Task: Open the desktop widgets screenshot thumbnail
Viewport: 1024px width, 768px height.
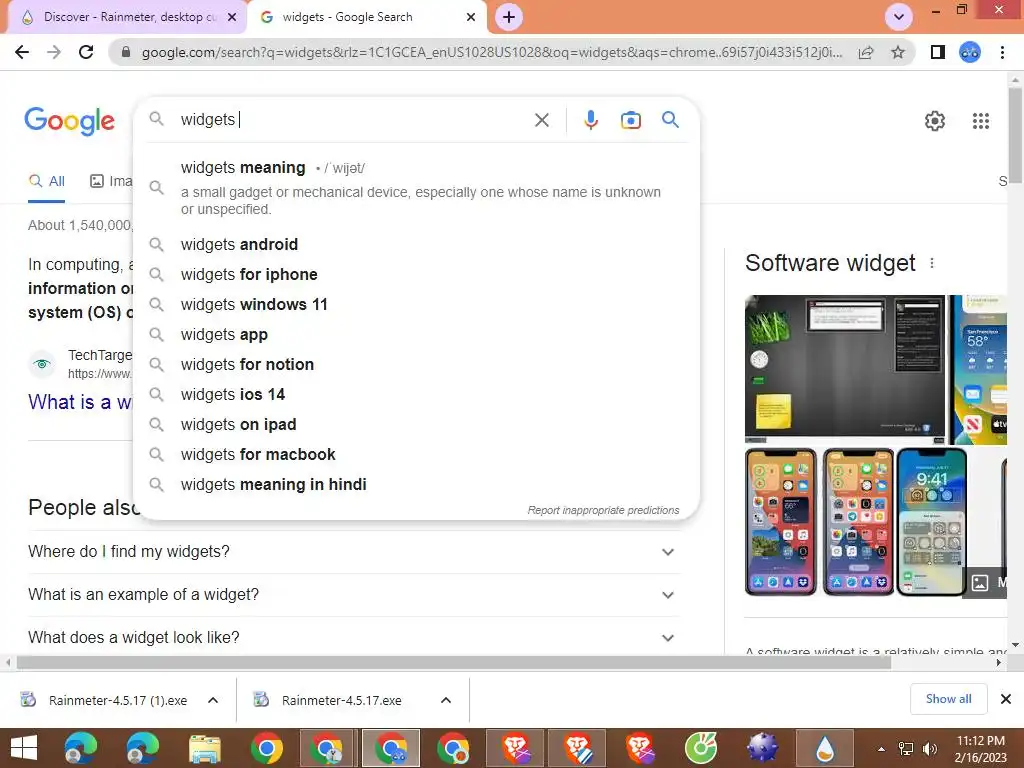Action: [x=844, y=370]
